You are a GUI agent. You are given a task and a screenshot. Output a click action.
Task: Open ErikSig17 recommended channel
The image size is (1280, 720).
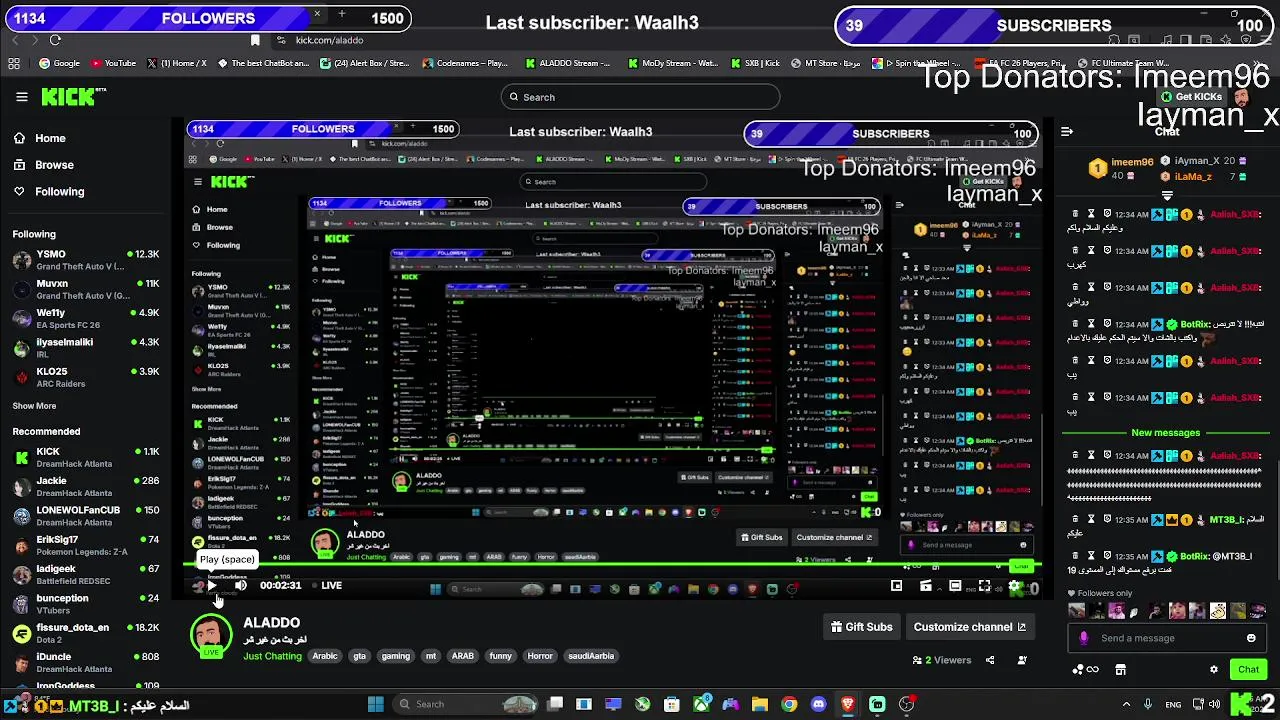click(x=85, y=545)
